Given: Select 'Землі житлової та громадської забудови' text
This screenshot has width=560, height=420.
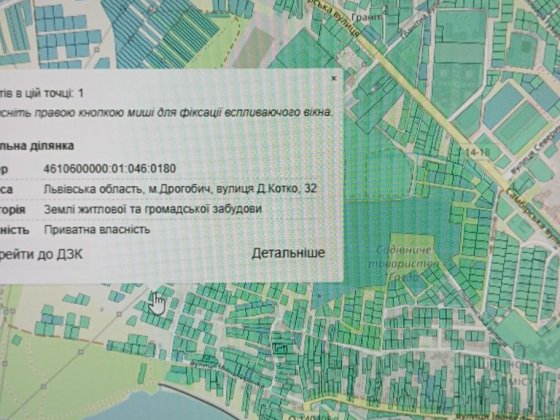Looking at the screenshot, I should point(153,209).
